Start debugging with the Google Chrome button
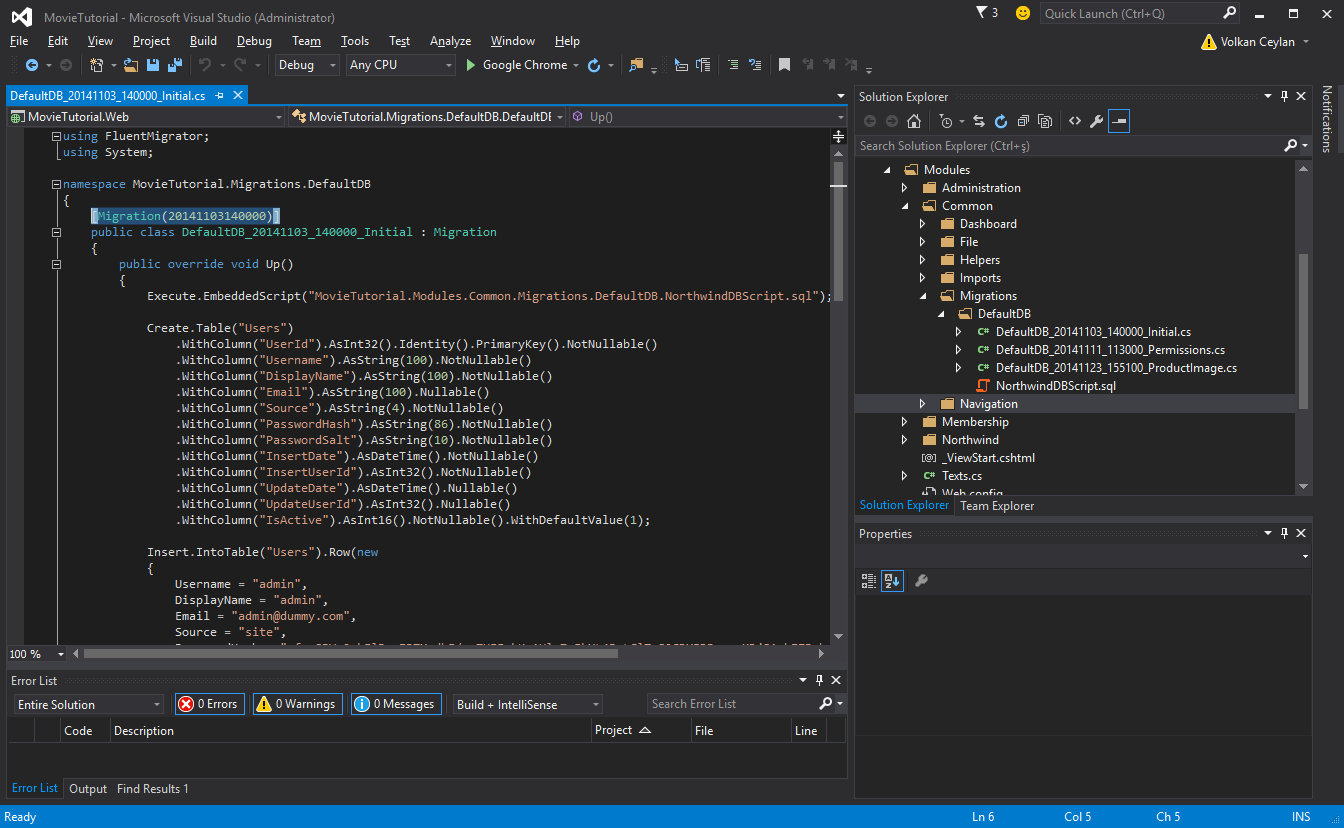This screenshot has height=828, width=1344. click(x=515, y=65)
